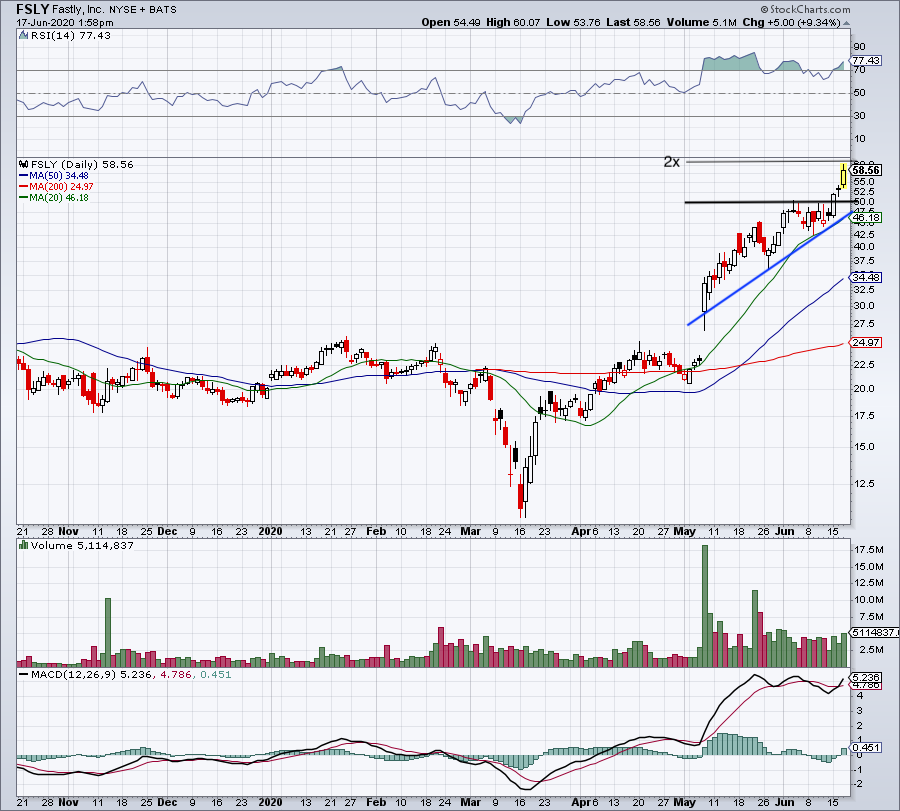Click the 17-Jun-2020 1:58pm timestamp

(65, 23)
